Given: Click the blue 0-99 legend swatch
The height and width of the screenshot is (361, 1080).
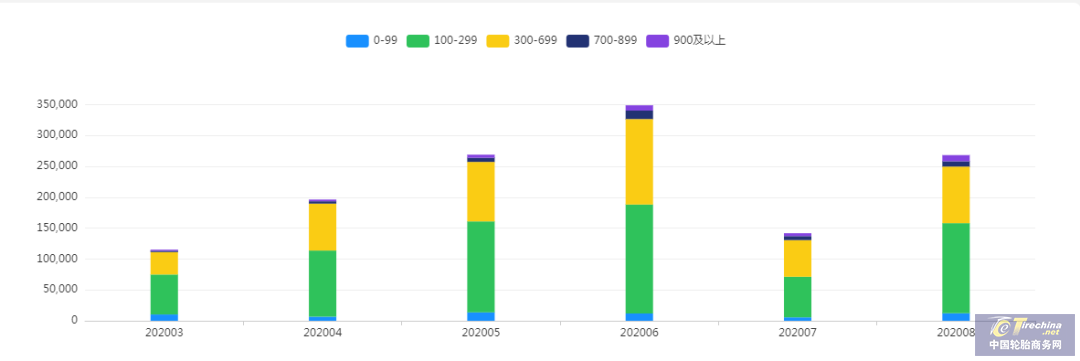Looking at the screenshot, I should point(357,41).
